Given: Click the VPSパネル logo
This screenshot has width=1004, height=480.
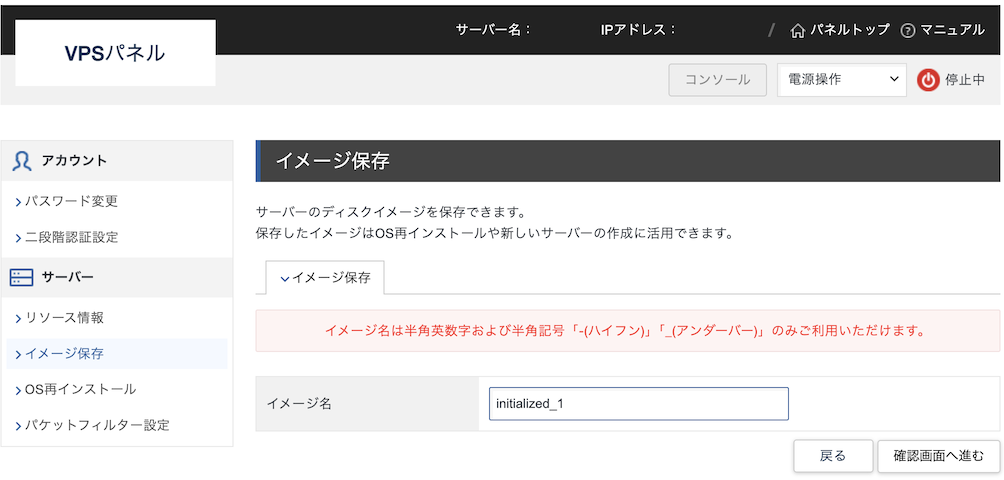Looking at the screenshot, I should 115,53.
